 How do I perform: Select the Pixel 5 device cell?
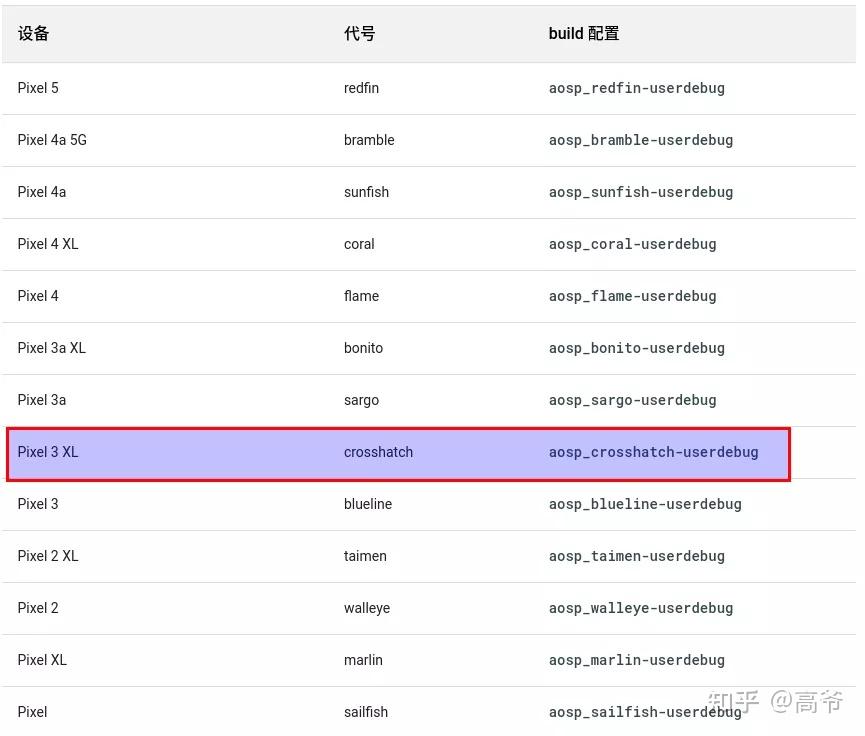click(38, 88)
